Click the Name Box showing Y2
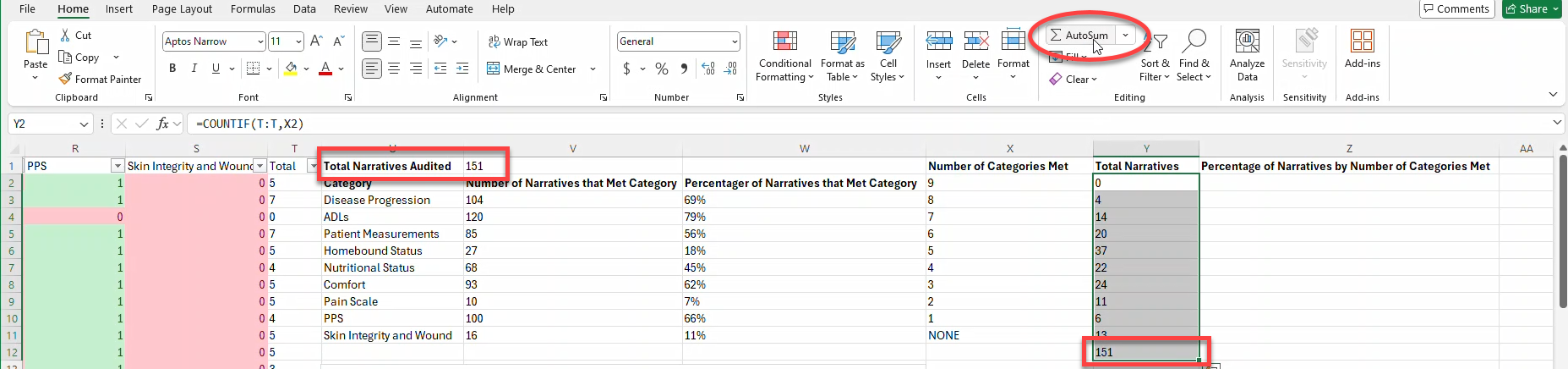 tap(42, 124)
